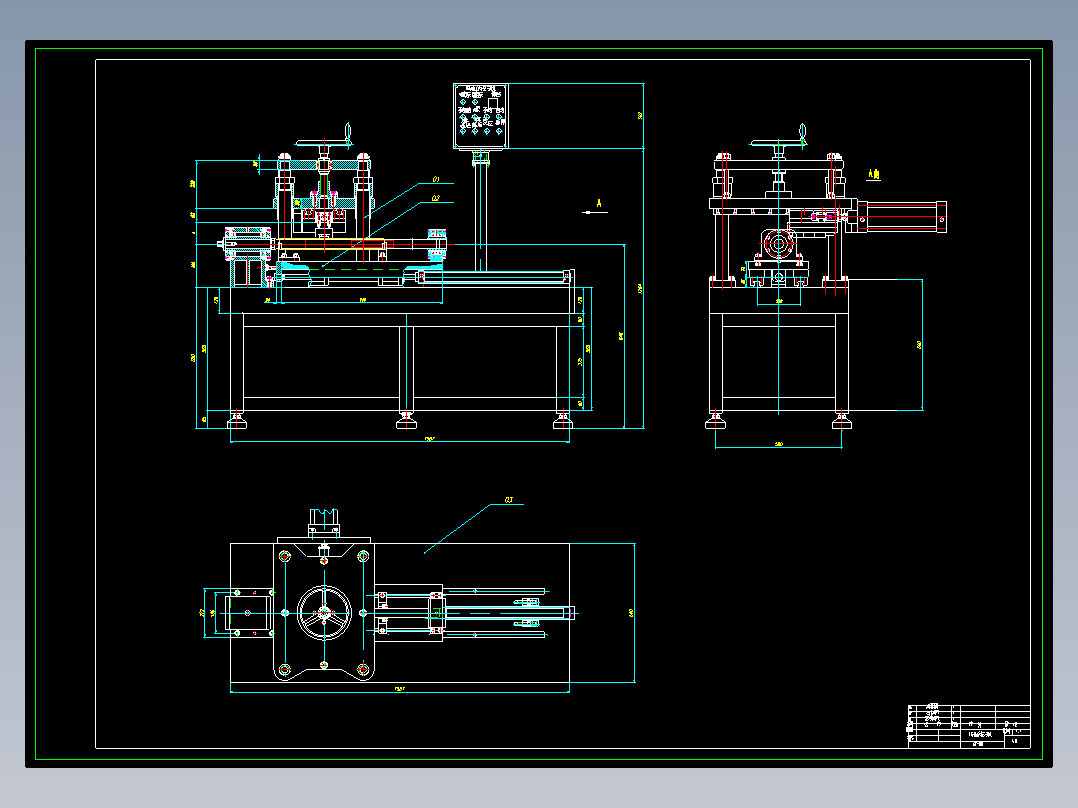The width and height of the screenshot is (1078, 808).
Task: Click the pneumatic cylinder in the side view
Action: [x=902, y=217]
